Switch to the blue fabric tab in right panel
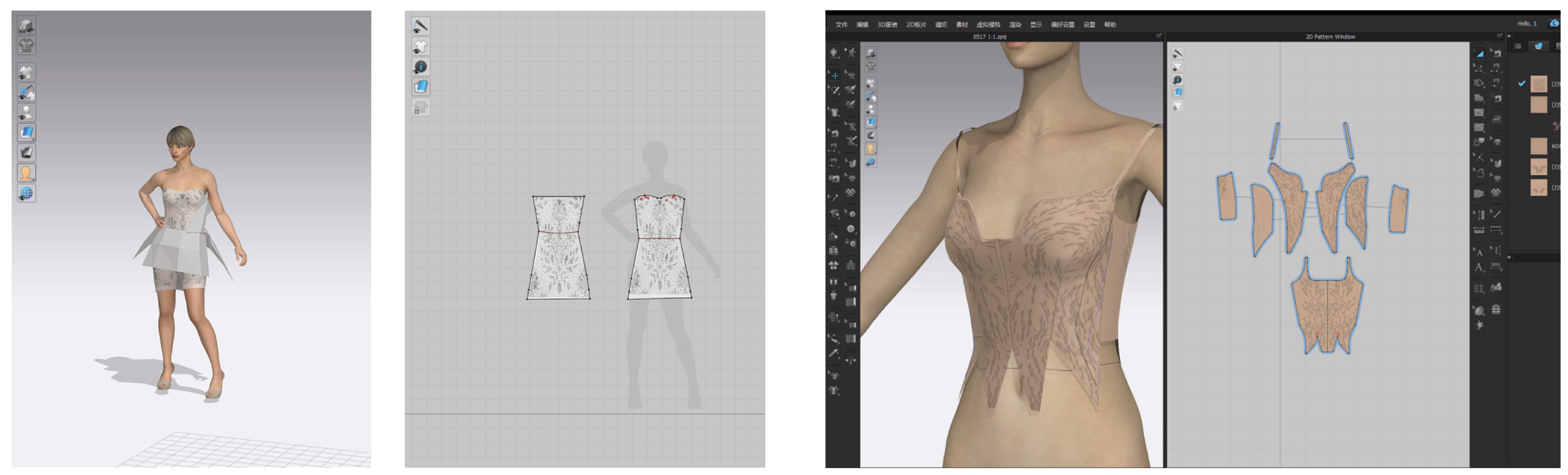Screen dimensions: 1568x475 1538,46
